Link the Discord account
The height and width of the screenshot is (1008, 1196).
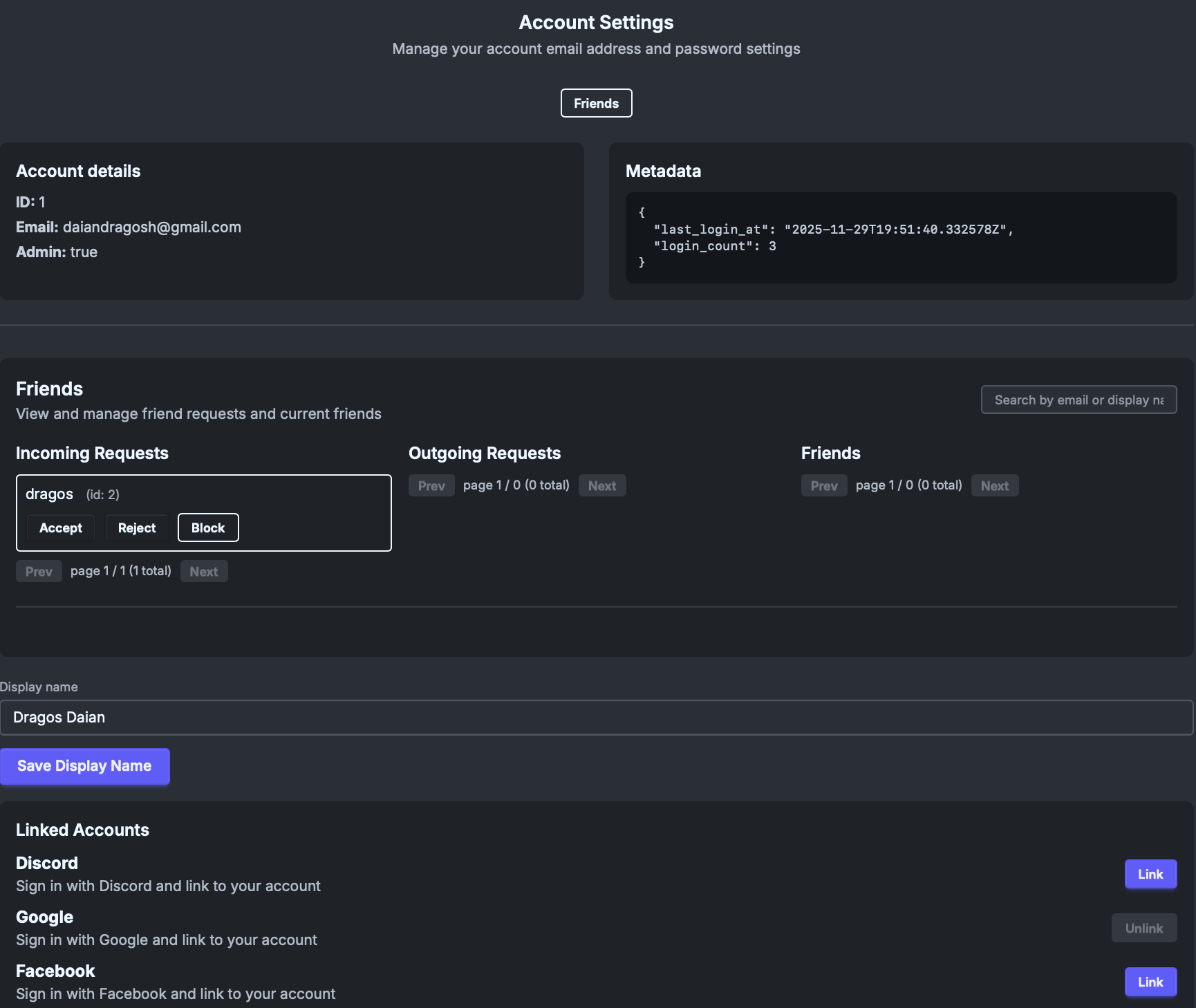[1150, 874]
